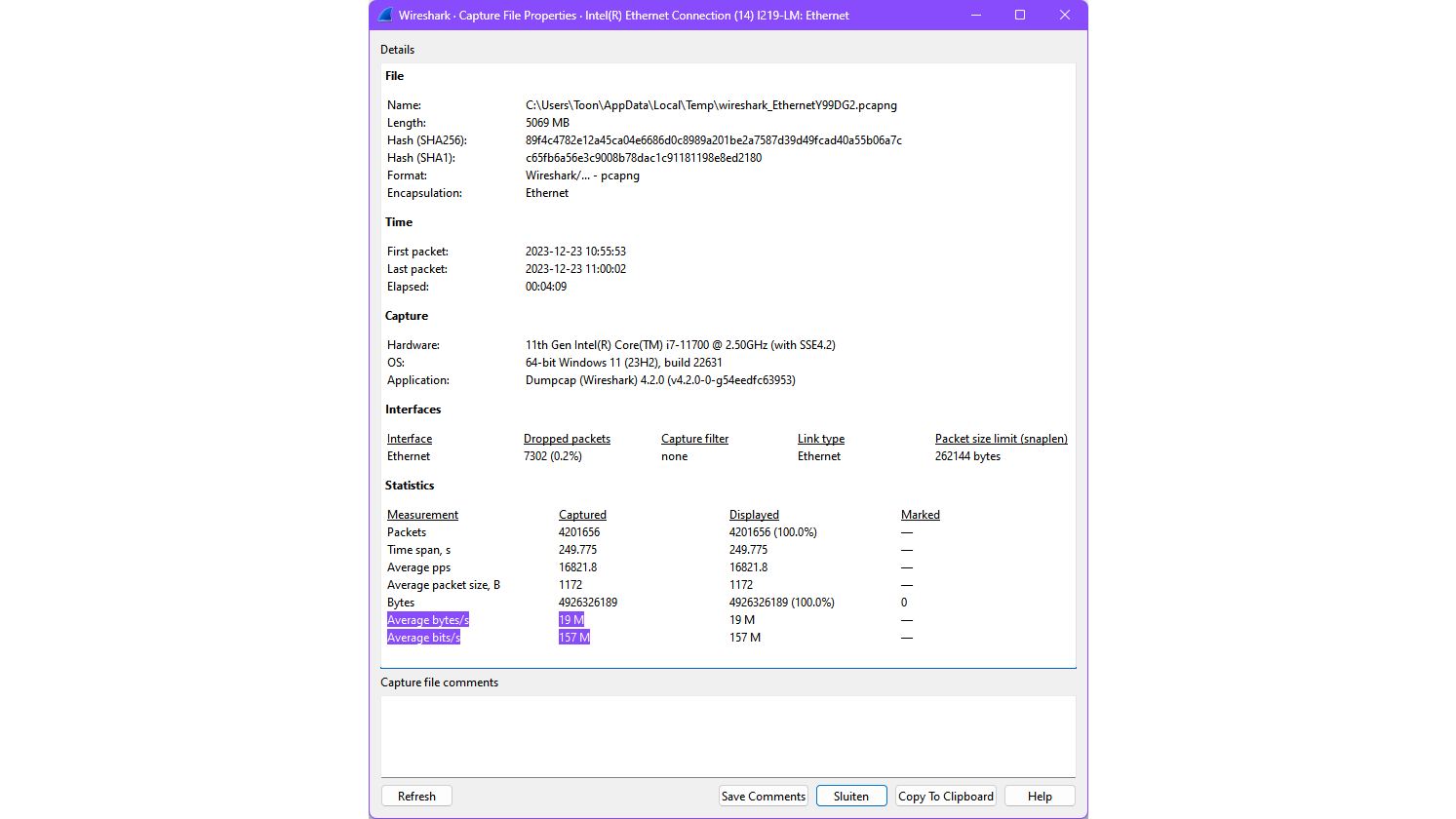This screenshot has height=819, width=1456.
Task: Click the displayed packets 4201656 (100.0%)
Action: click(773, 532)
